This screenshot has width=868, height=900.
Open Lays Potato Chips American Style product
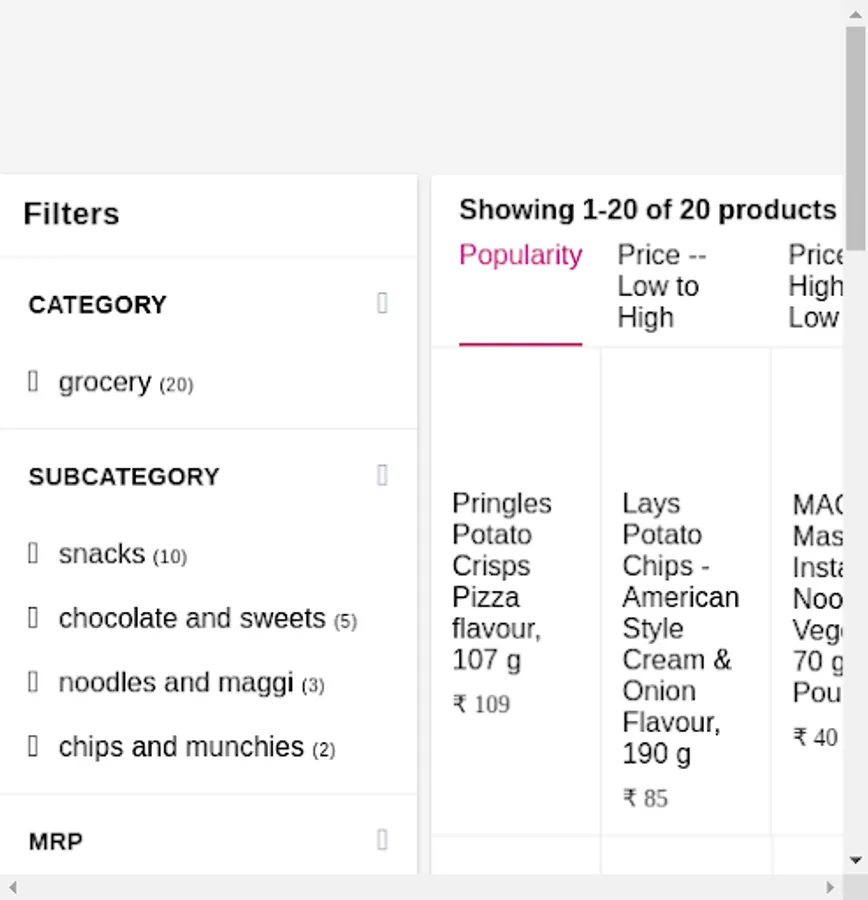[680, 628]
